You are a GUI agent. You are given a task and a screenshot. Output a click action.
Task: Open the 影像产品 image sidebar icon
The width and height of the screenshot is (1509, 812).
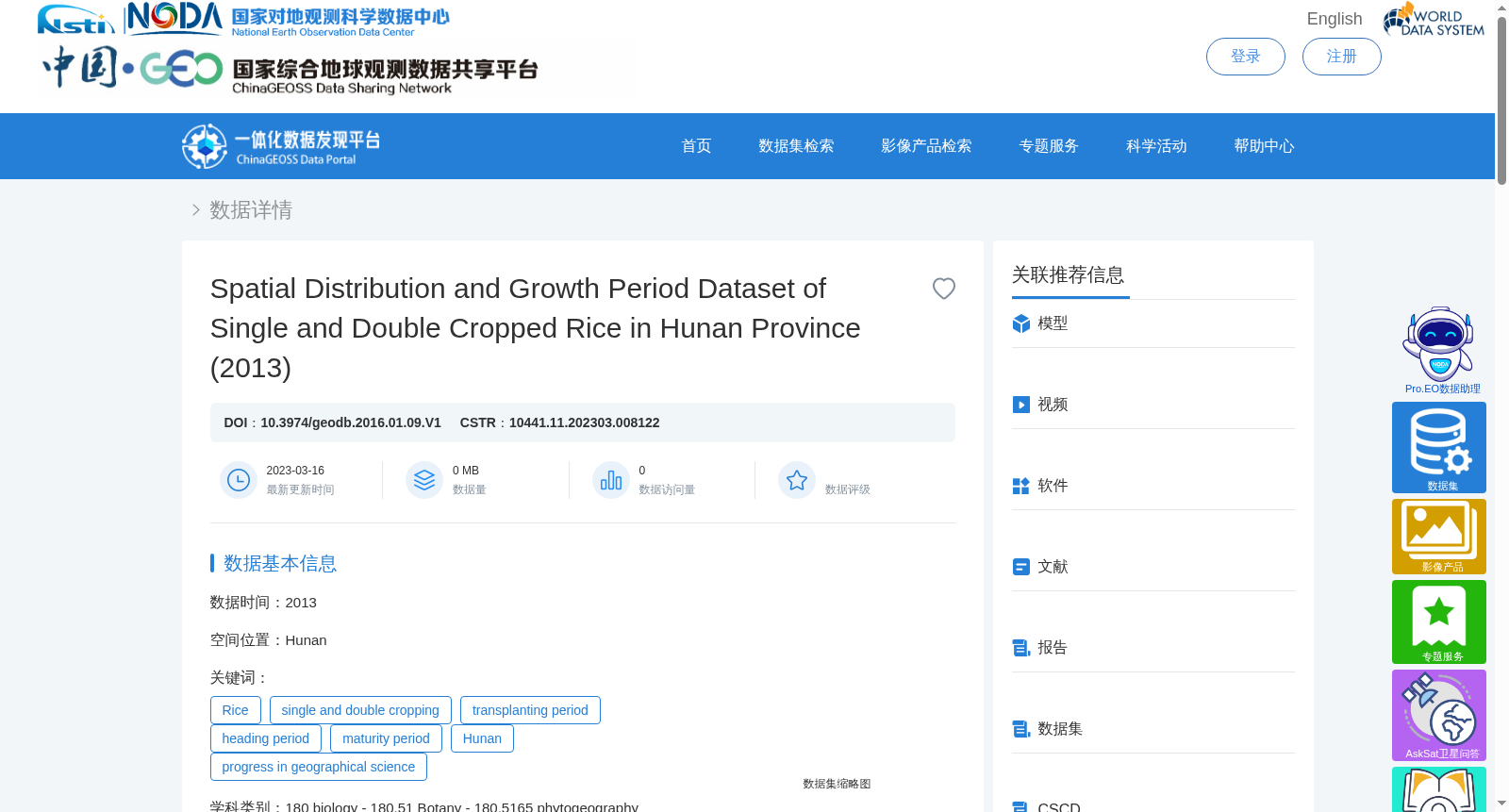coord(1439,537)
